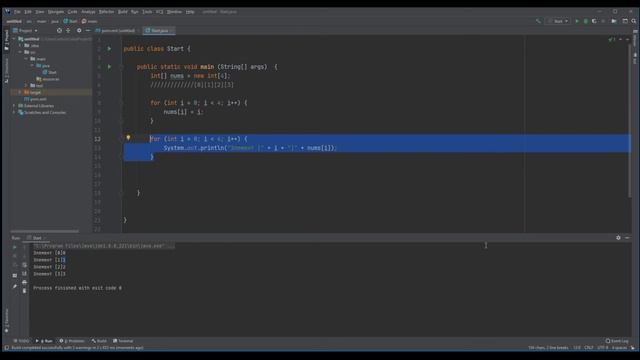Open Run panel settings gear
Viewport: 640px width, 360px height.
[x=618, y=238]
